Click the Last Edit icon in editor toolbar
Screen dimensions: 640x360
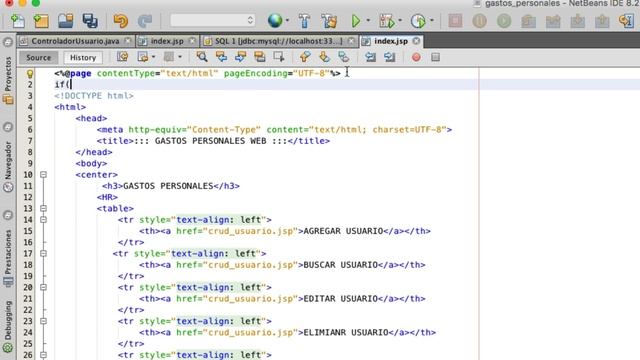tap(122, 57)
